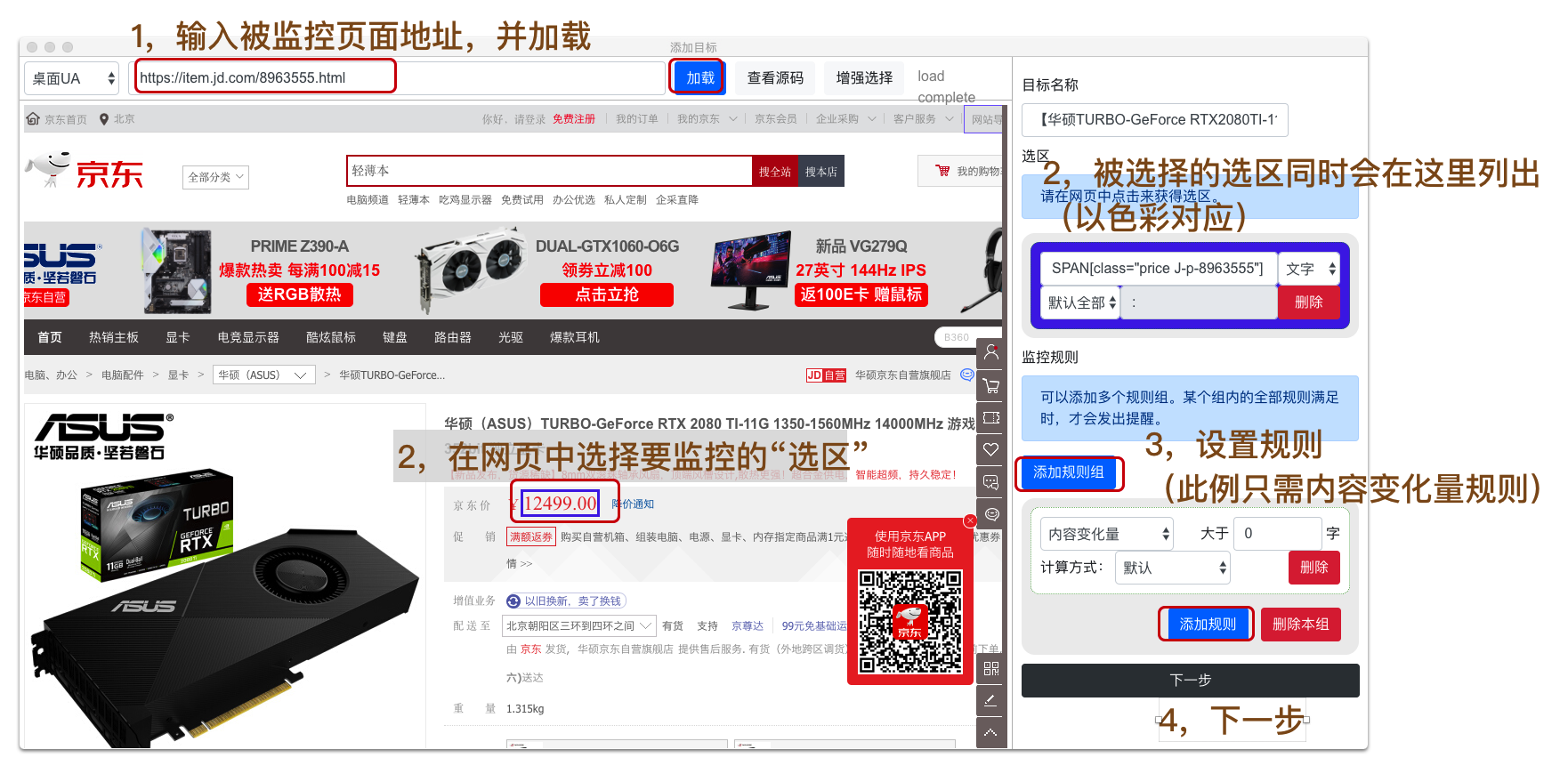Click the coupon ticket sidebar icon
1568x774 pixels.
pos(990,417)
